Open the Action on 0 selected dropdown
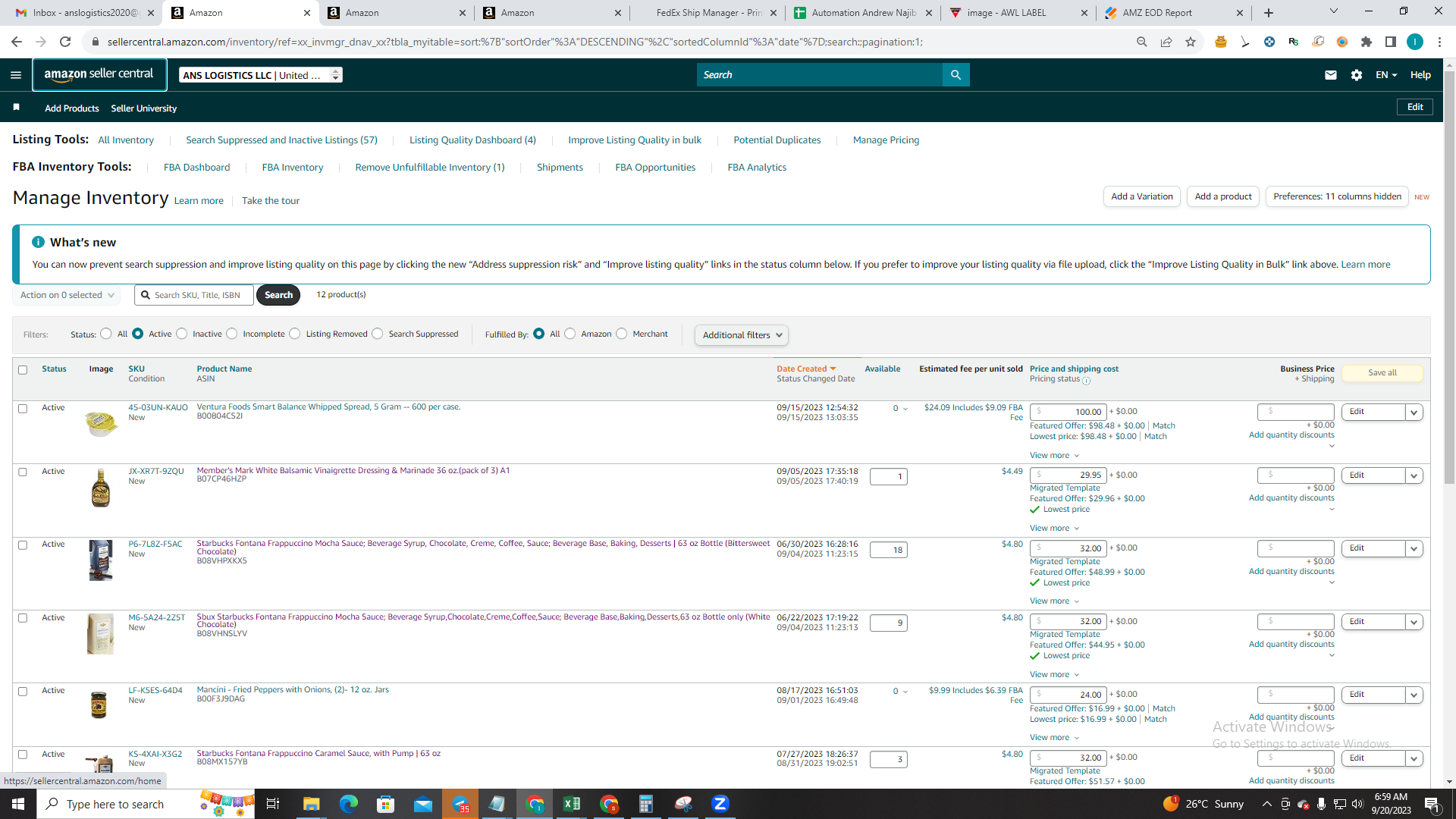The width and height of the screenshot is (1456, 819). pyautogui.click(x=67, y=295)
